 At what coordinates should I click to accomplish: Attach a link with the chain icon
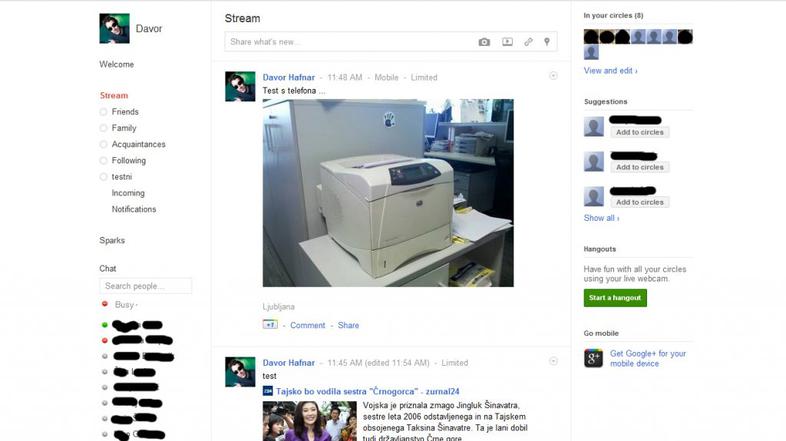[x=528, y=42]
